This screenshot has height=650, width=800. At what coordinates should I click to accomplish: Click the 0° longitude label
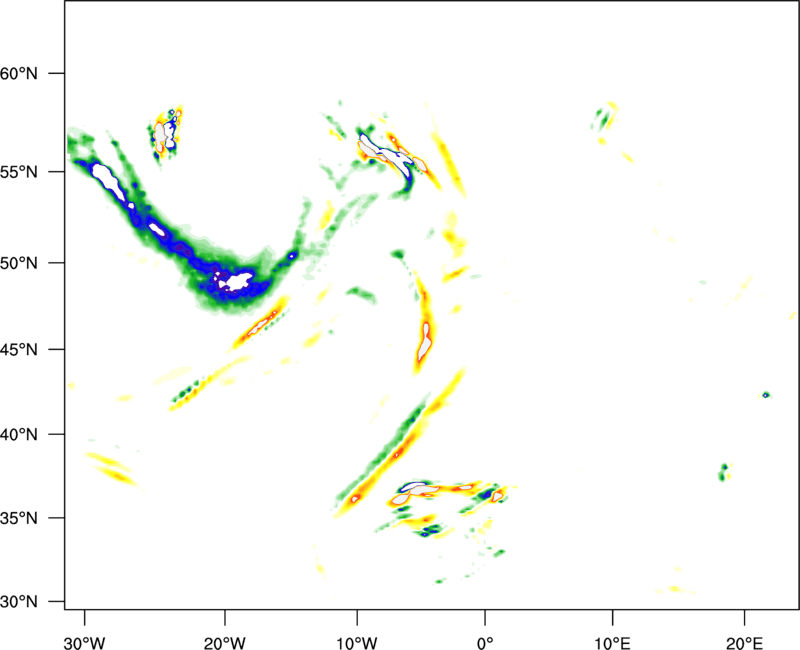coord(485,643)
